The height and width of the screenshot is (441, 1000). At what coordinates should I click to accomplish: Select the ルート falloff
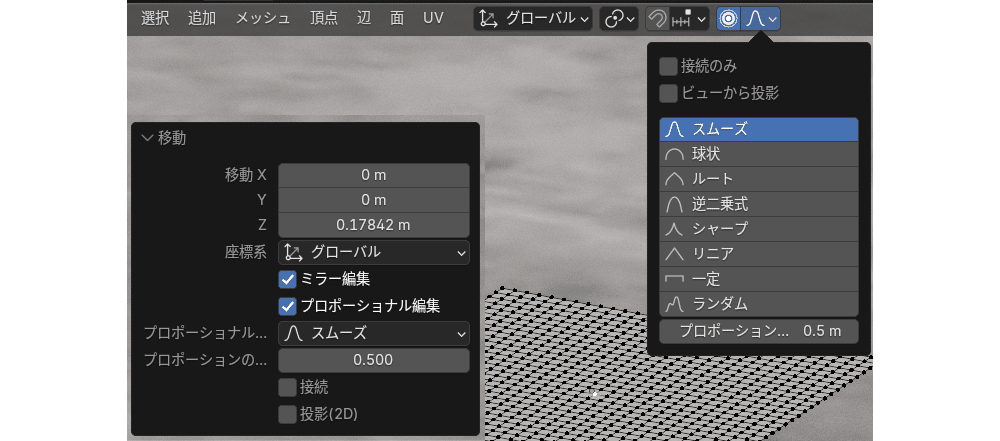(759, 179)
